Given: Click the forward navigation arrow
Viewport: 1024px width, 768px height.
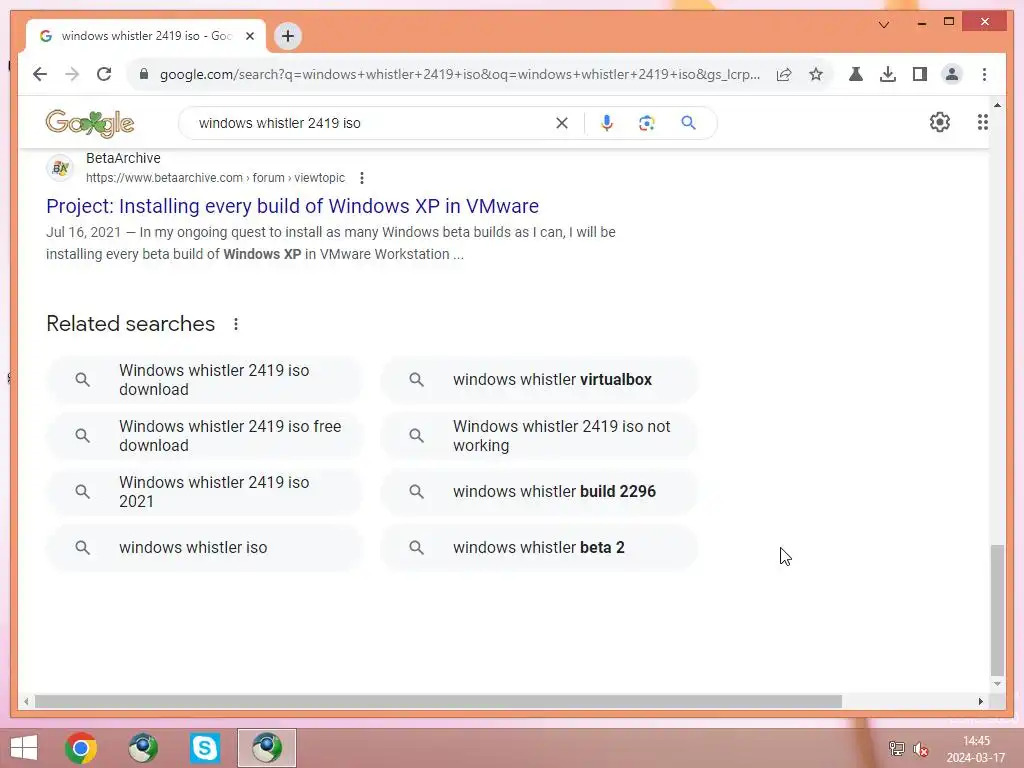Looking at the screenshot, I should pyautogui.click(x=72, y=74).
